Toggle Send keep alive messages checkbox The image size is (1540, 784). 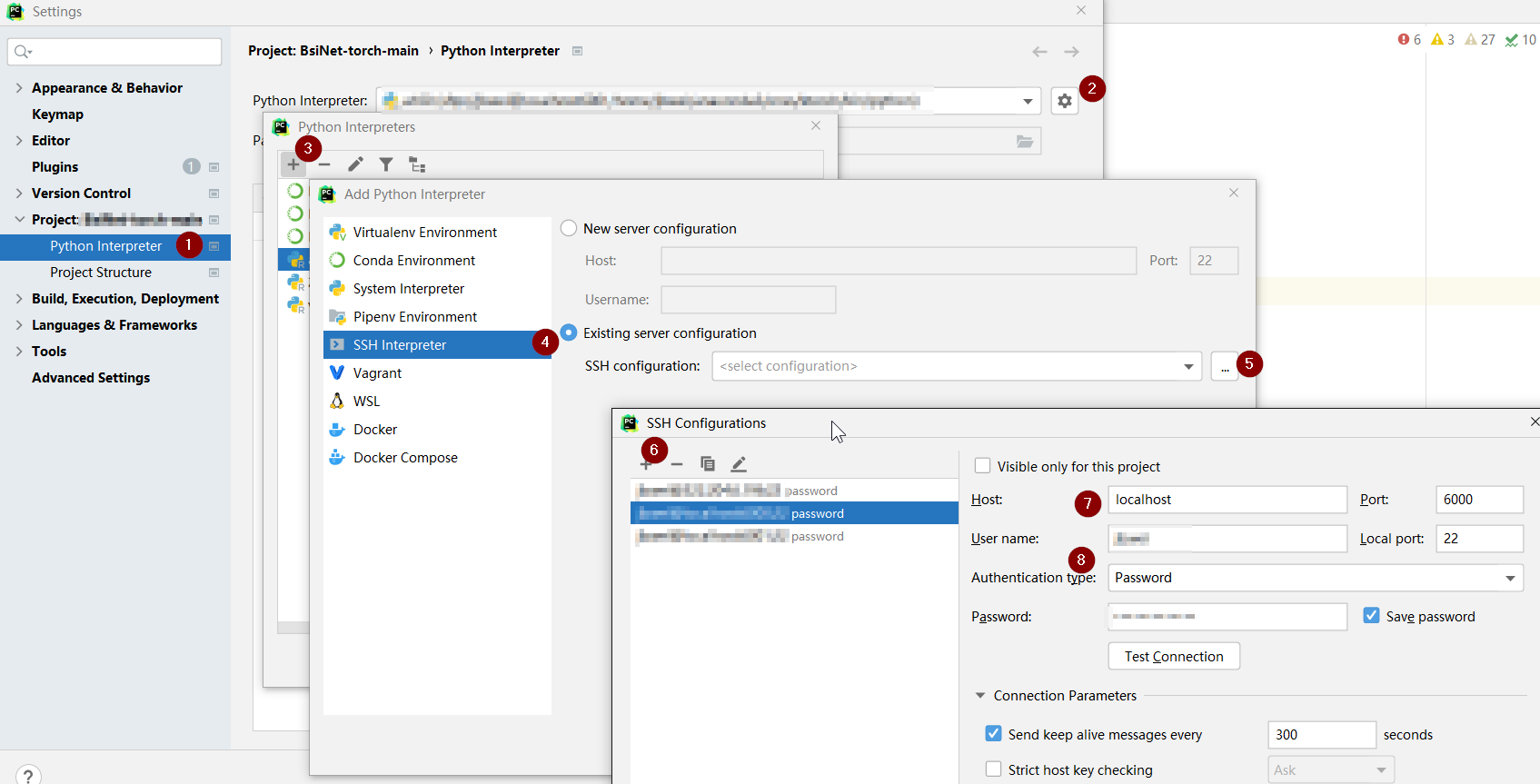pos(994,734)
